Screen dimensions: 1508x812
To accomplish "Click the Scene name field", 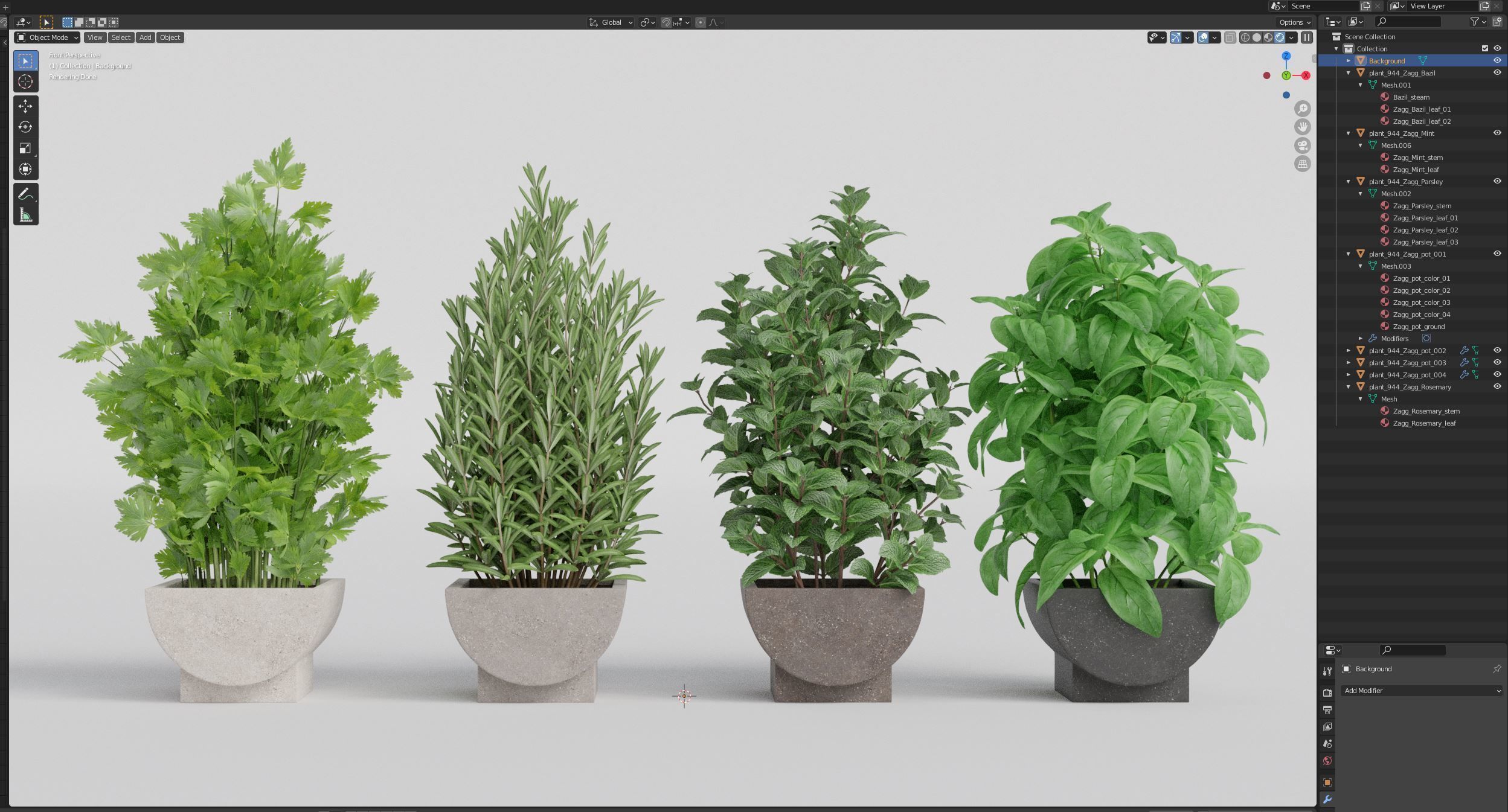I will 1323,5.
